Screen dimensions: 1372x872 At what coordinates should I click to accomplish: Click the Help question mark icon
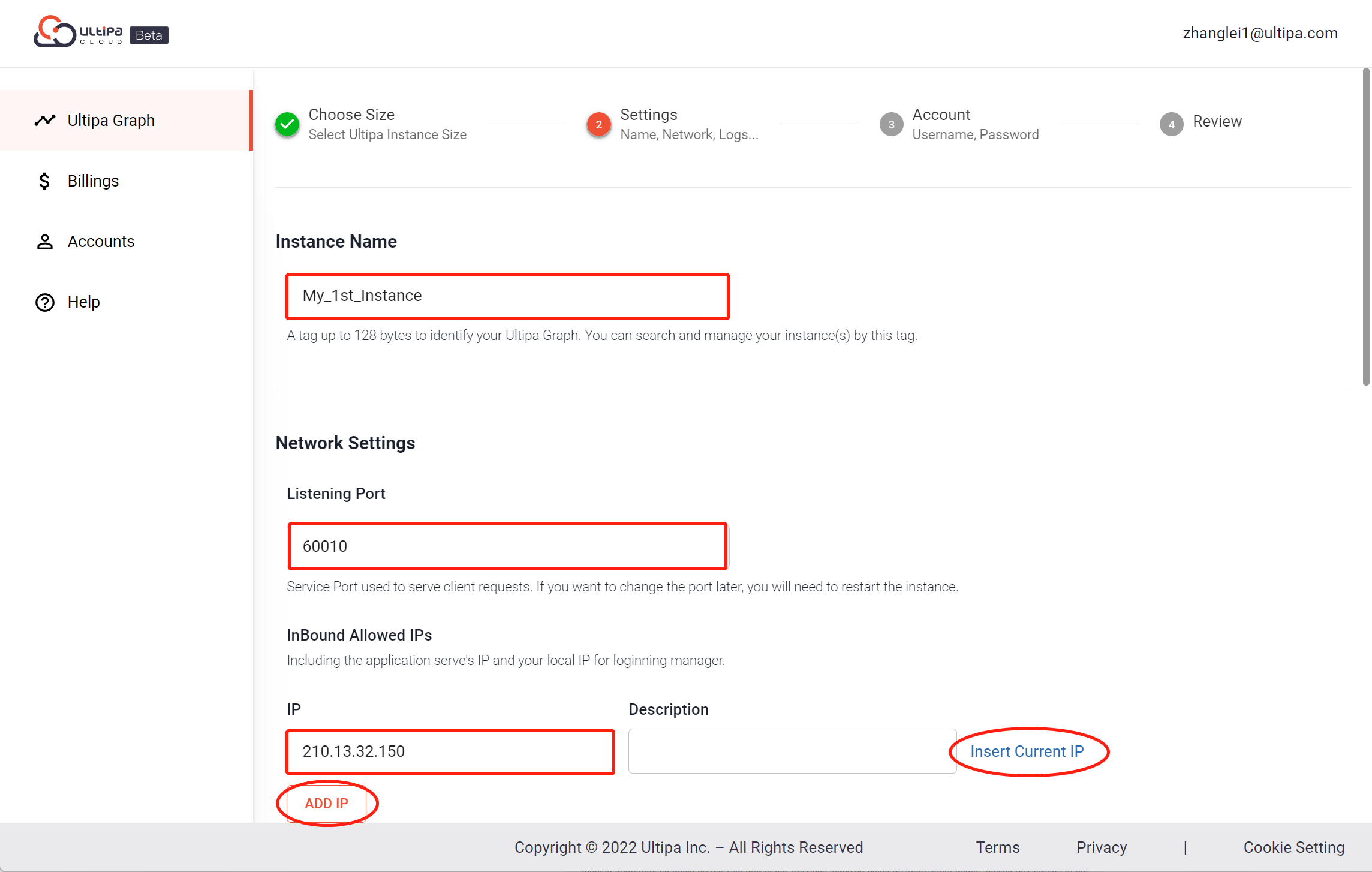pos(45,302)
